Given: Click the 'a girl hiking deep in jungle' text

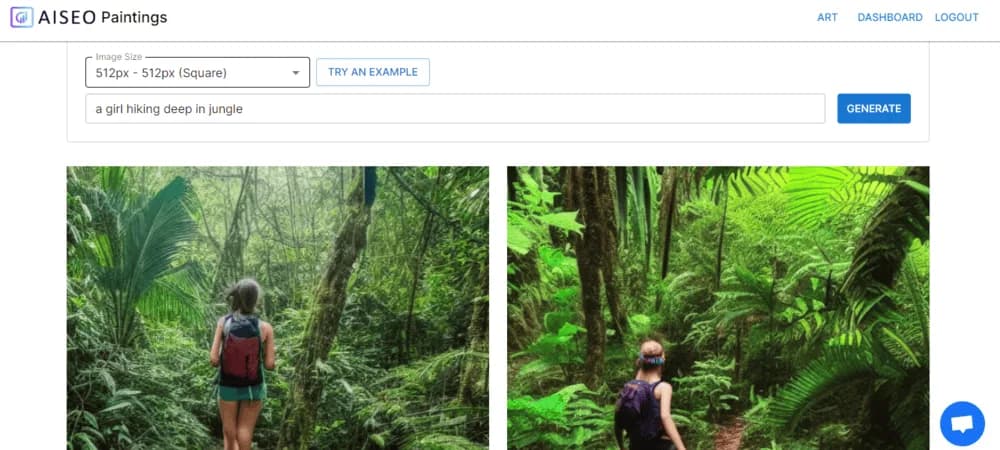Looking at the screenshot, I should 169,109.
